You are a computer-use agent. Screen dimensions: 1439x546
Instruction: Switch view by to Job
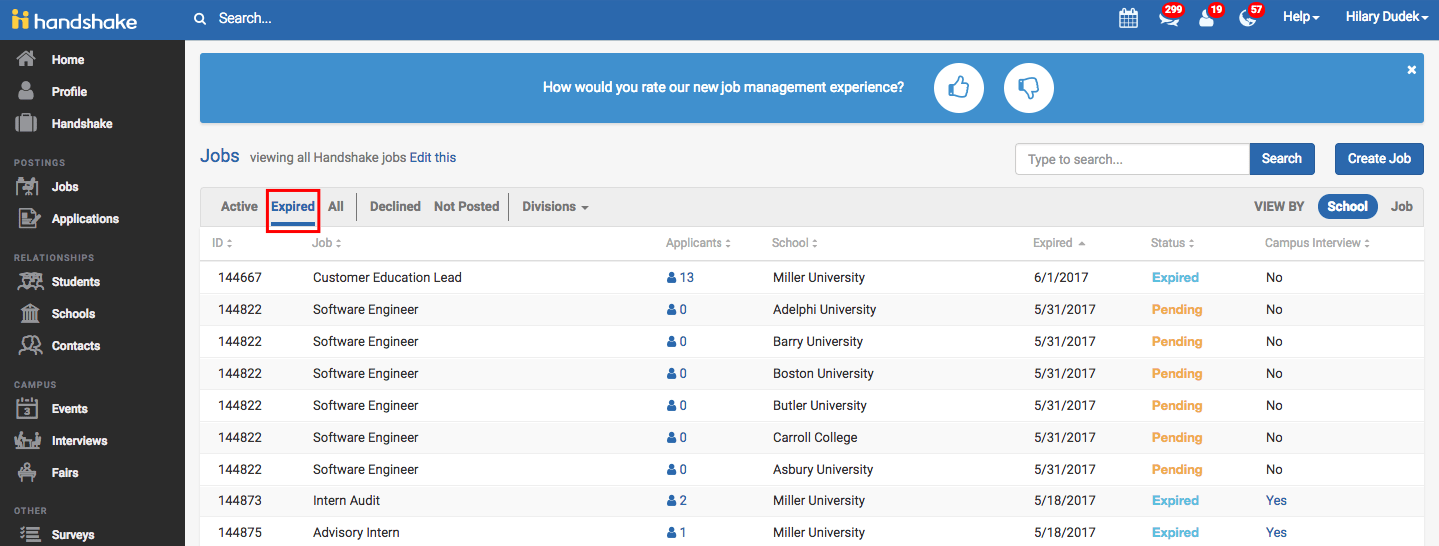pos(1402,207)
